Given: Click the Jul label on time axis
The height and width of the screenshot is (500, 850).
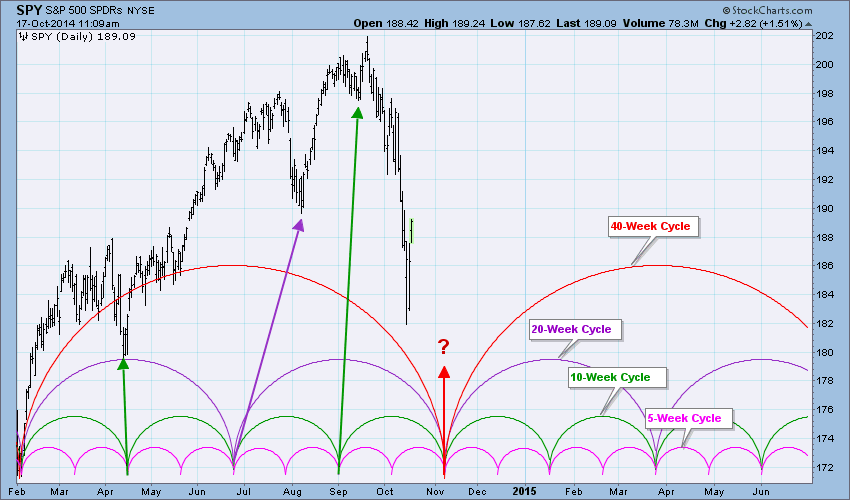Looking at the screenshot, I should (244, 492).
